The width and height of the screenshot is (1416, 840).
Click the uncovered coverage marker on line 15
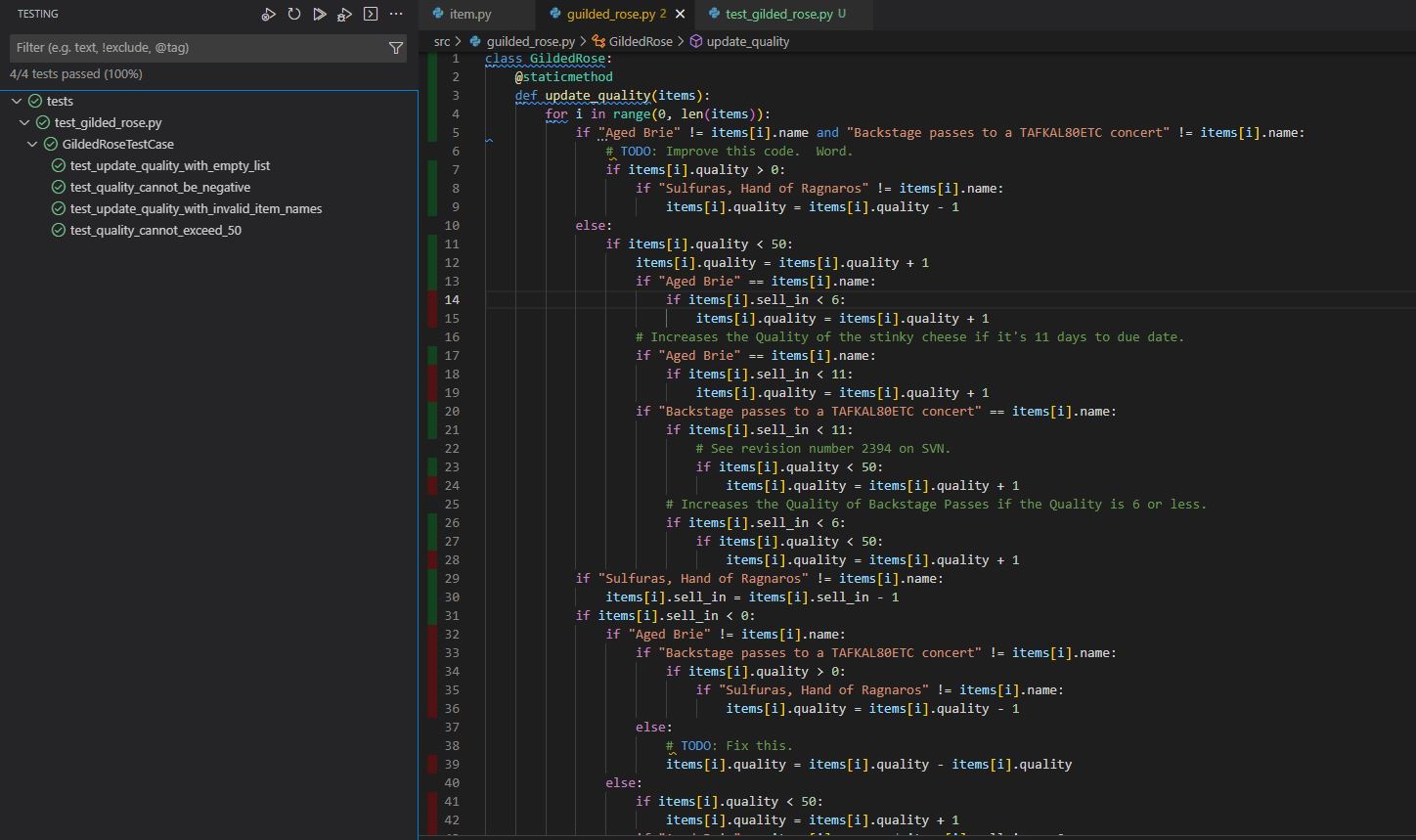432,318
